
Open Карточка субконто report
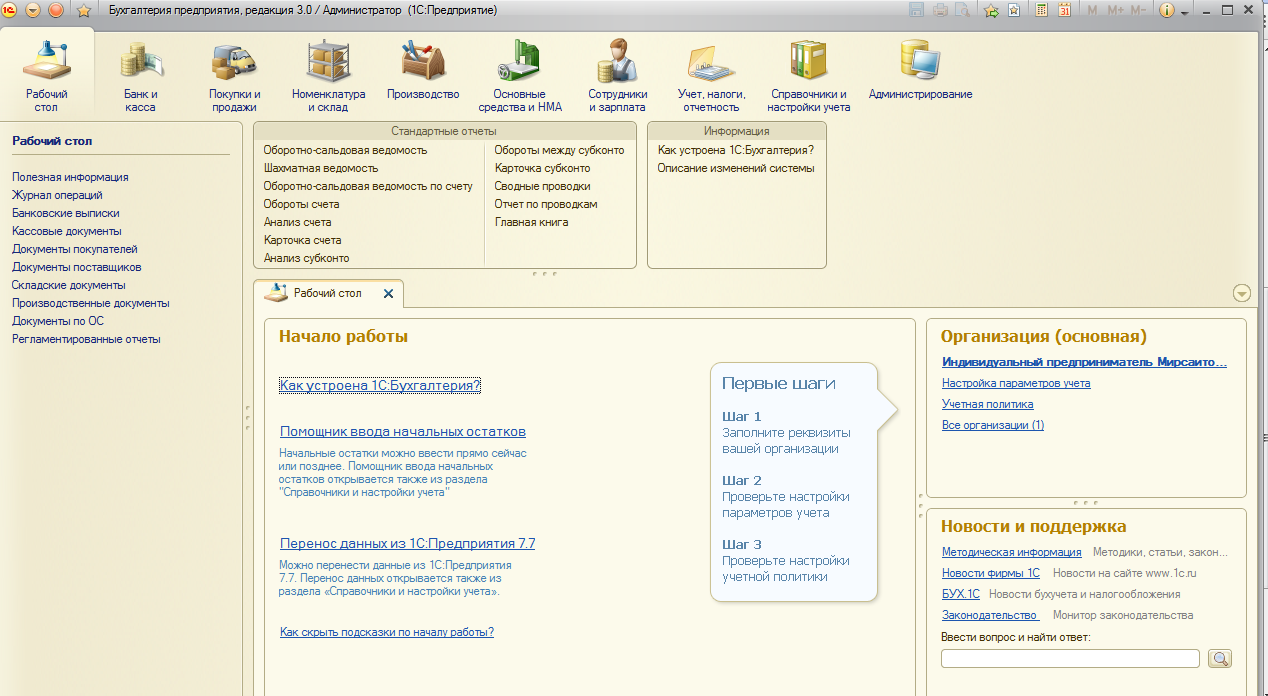[542, 168]
